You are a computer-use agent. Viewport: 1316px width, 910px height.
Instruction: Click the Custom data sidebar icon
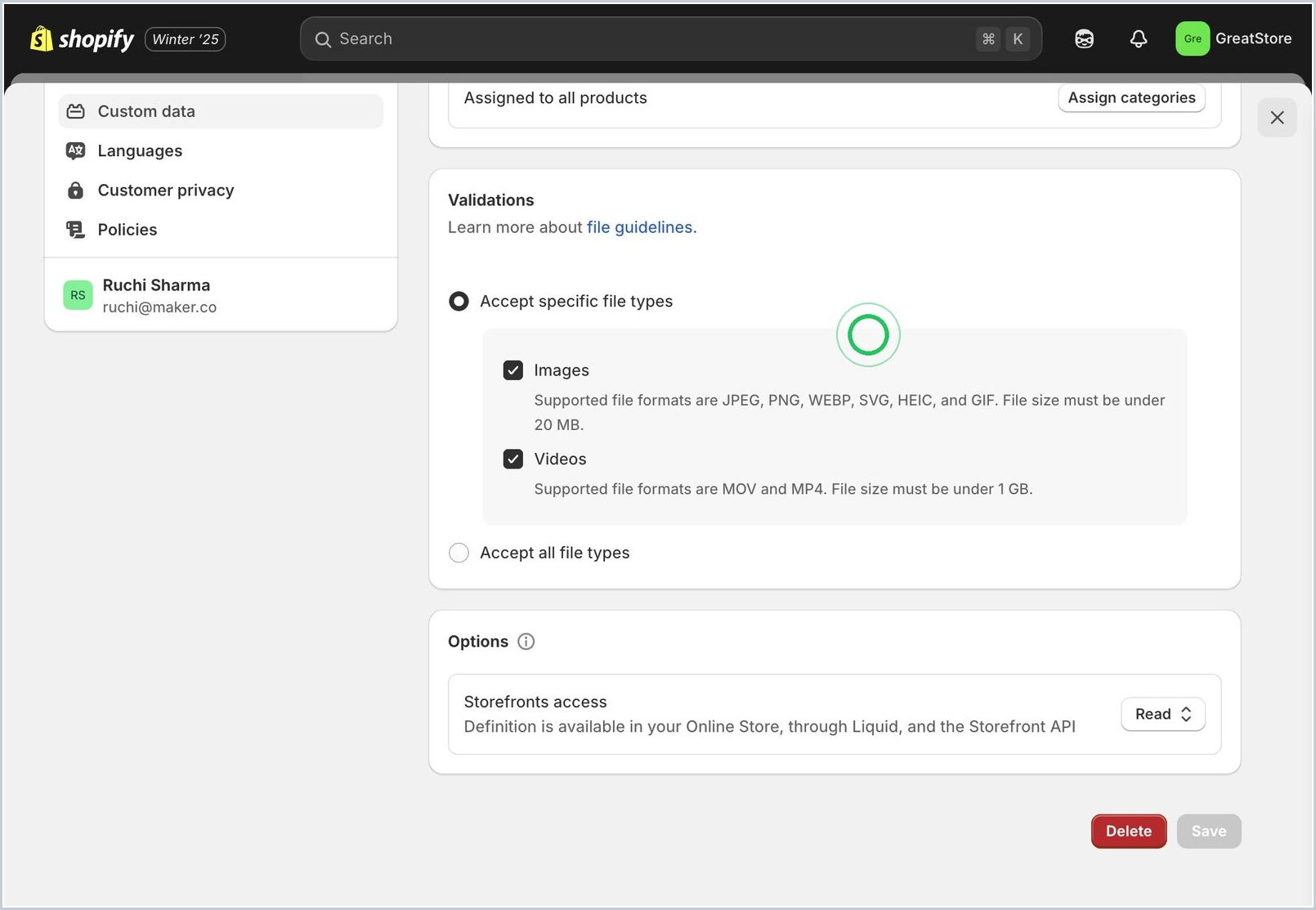click(x=75, y=111)
